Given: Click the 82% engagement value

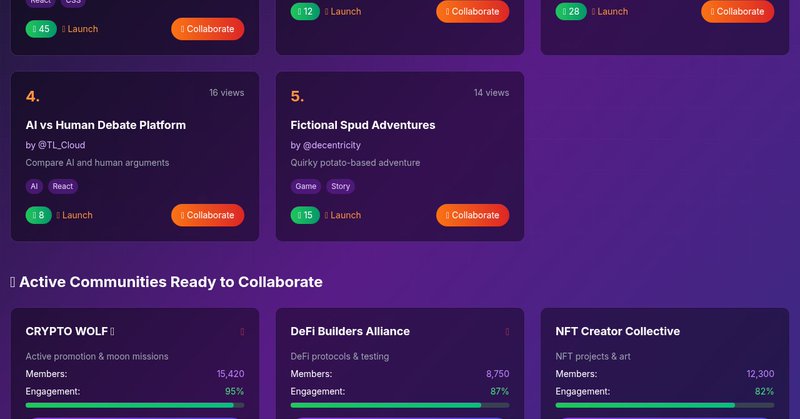Looking at the screenshot, I should pyautogui.click(x=764, y=391).
